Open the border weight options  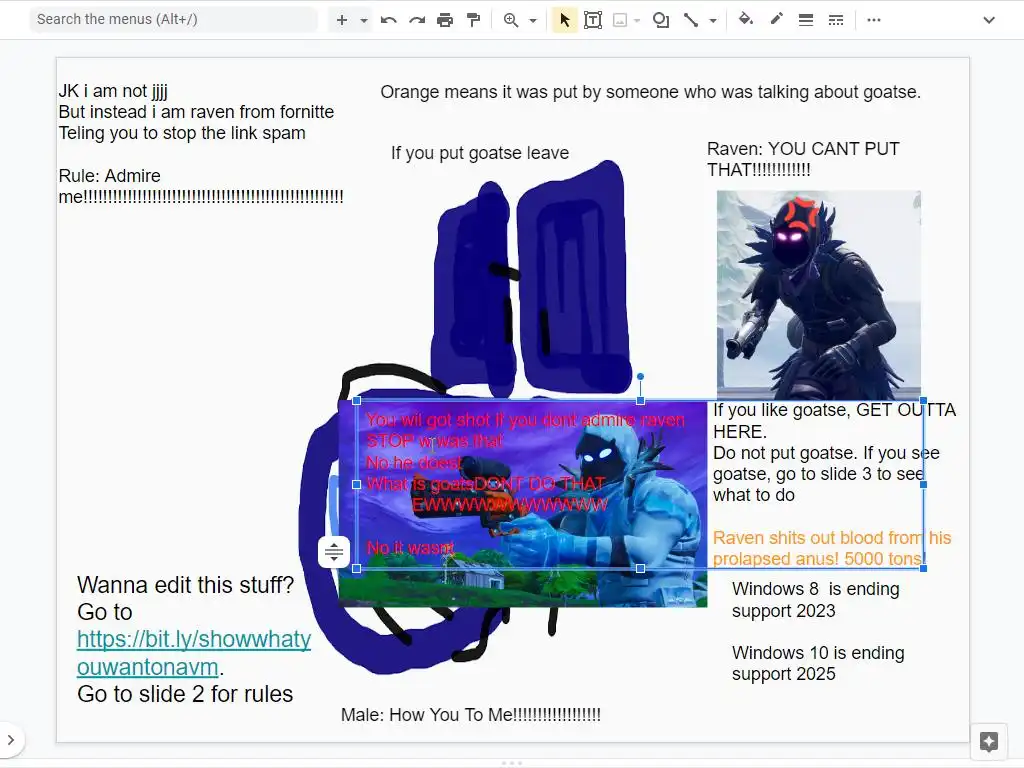tap(806, 20)
